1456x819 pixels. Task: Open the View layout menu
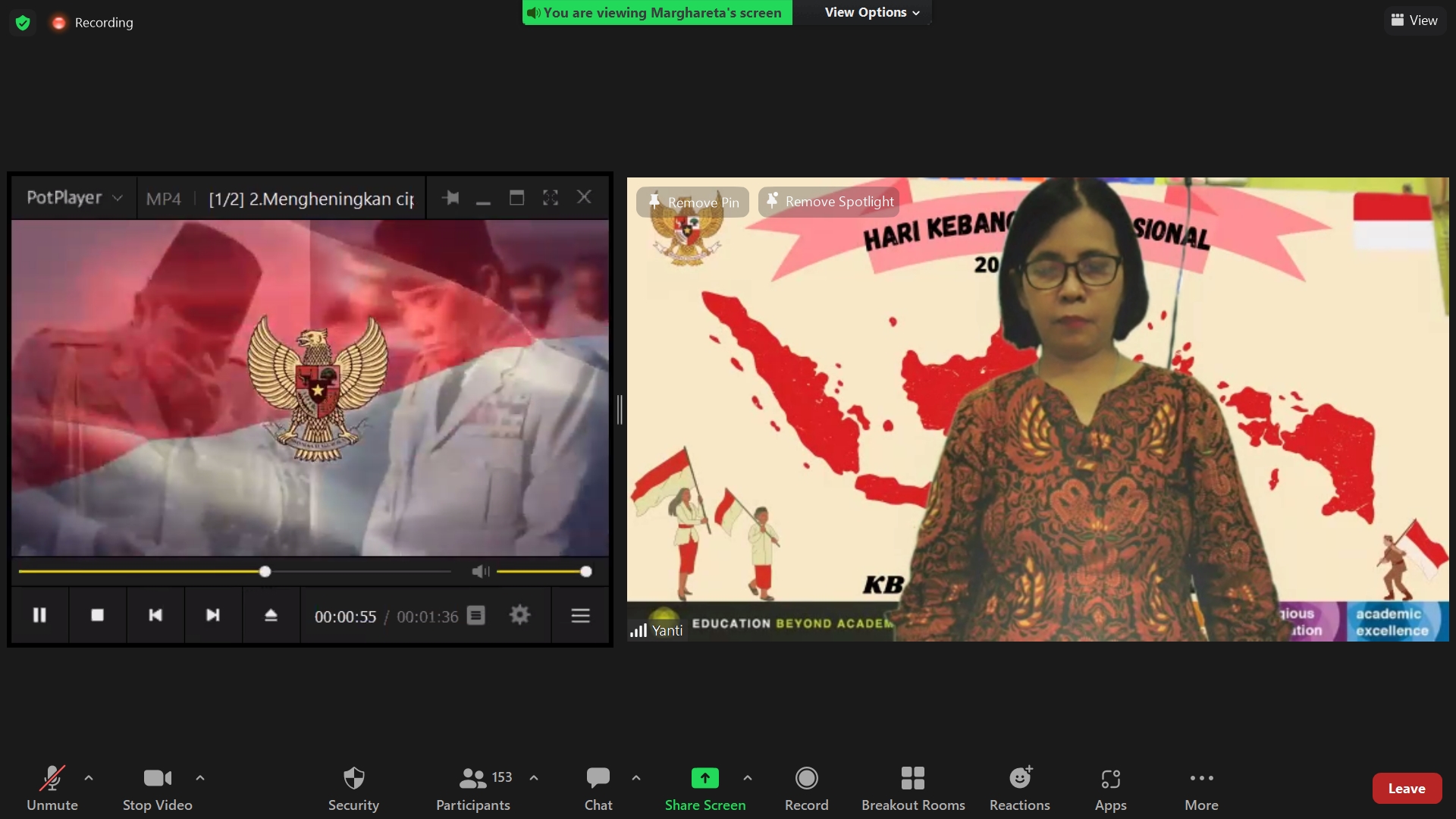point(1414,20)
